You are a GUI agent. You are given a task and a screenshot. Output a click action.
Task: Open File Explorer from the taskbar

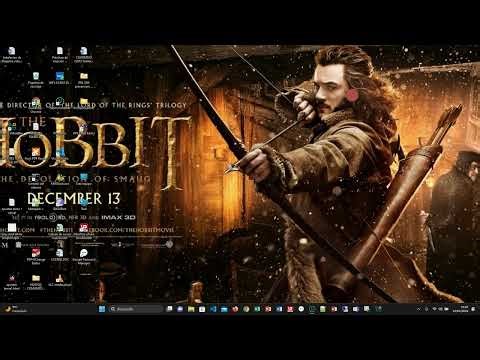pos(191,309)
